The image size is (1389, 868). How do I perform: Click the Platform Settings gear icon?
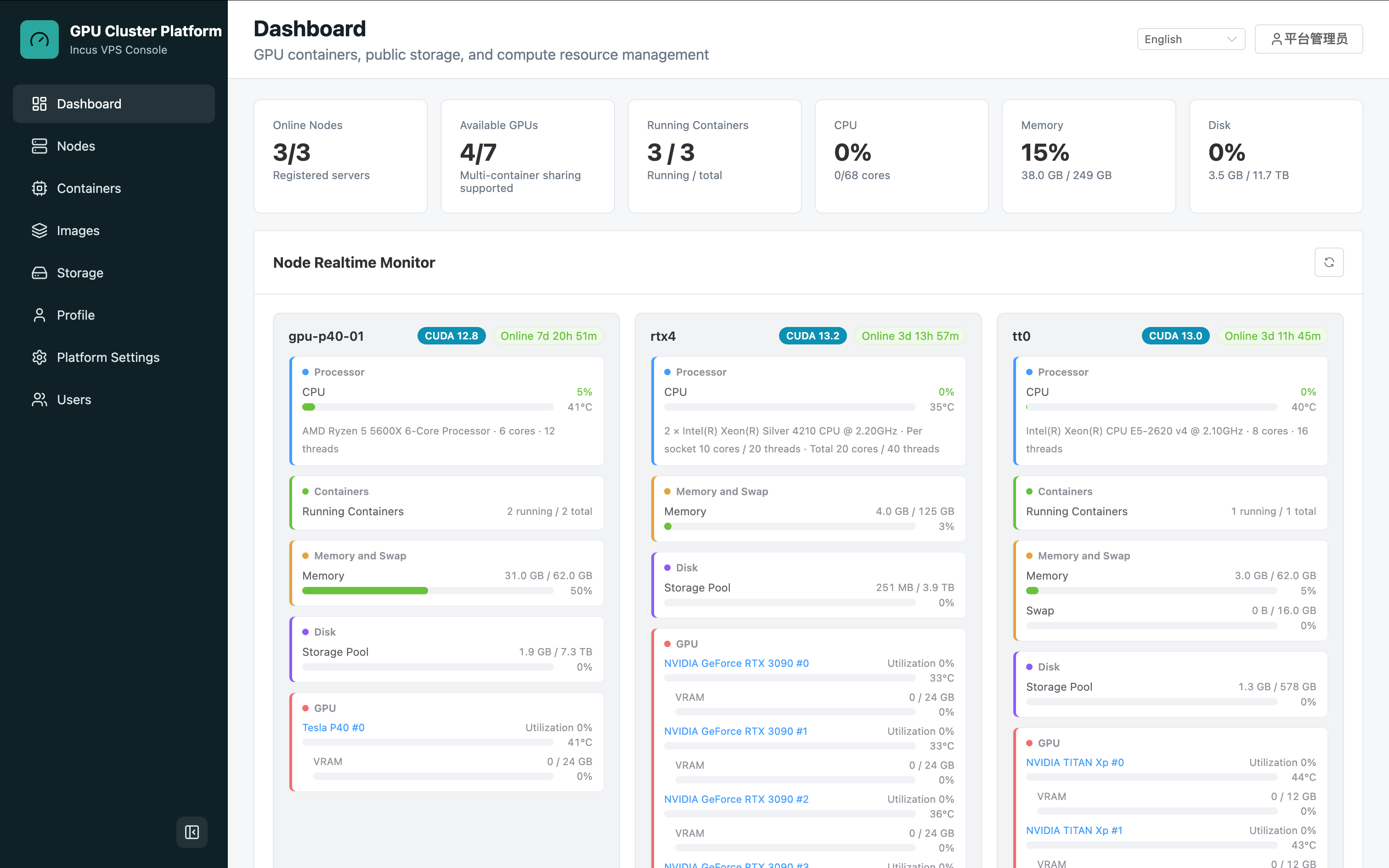39,357
